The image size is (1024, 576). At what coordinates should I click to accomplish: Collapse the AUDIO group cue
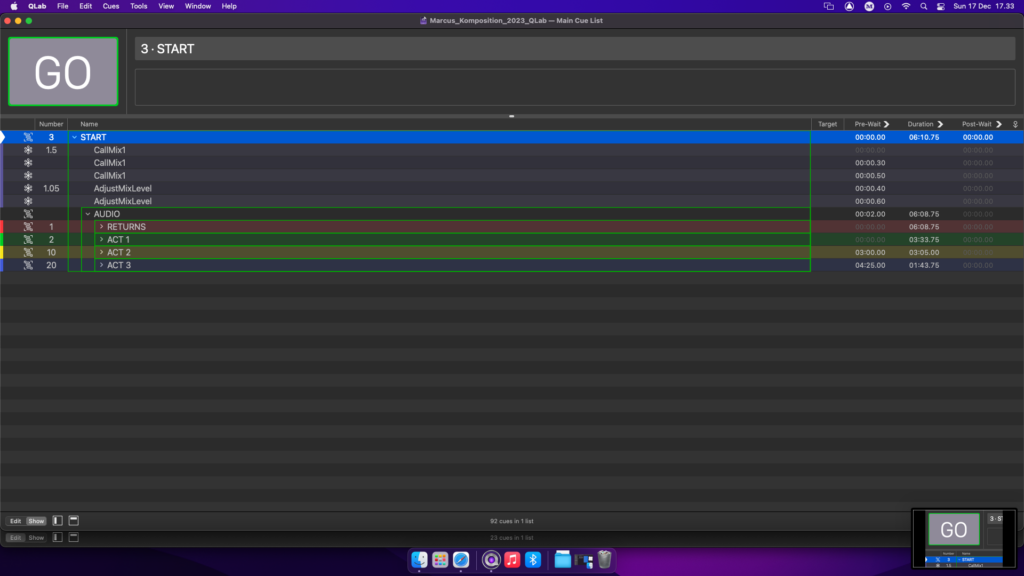coord(88,214)
